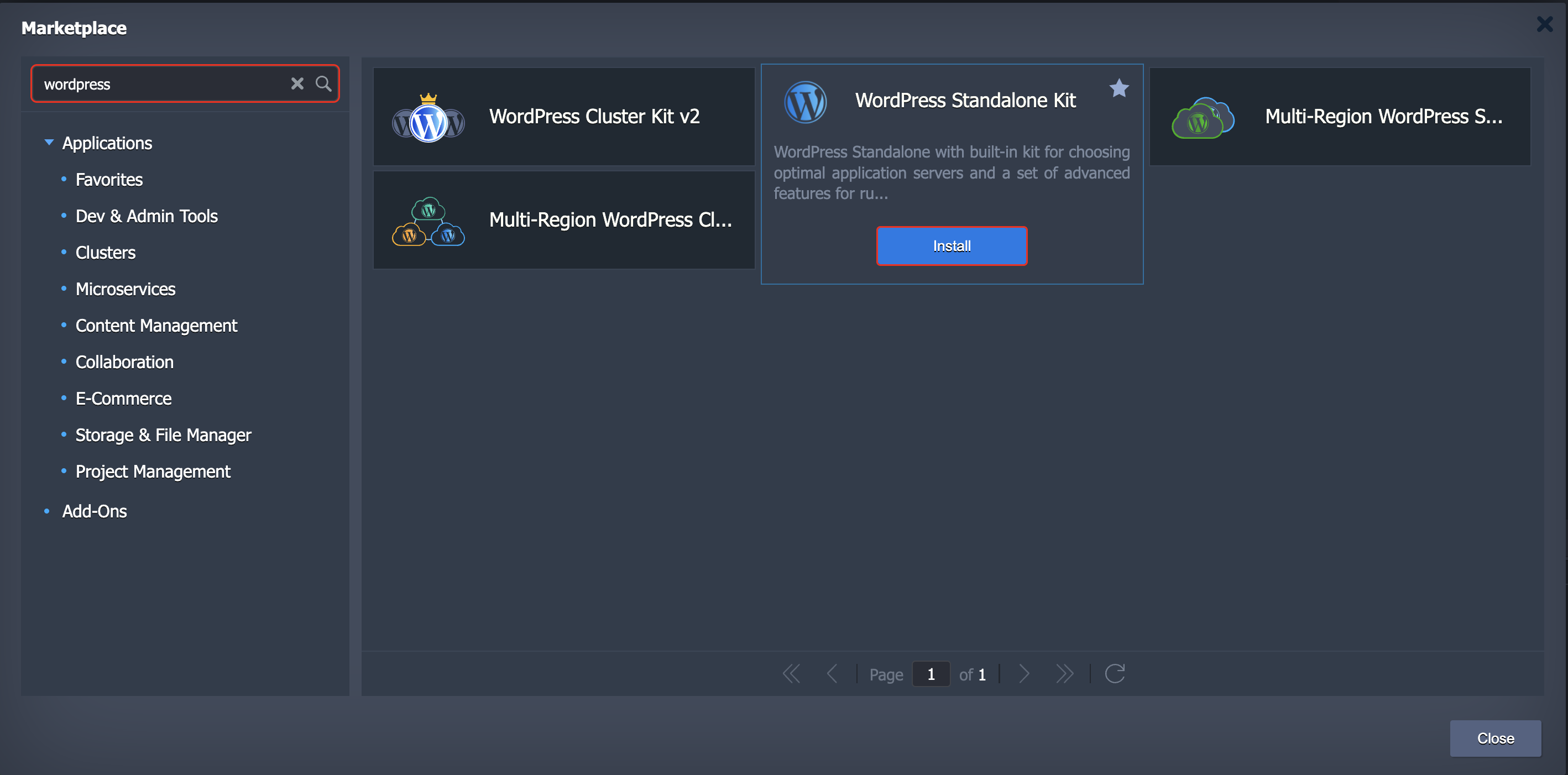Select the Microservices category
The width and height of the screenshot is (1568, 775).
126,289
